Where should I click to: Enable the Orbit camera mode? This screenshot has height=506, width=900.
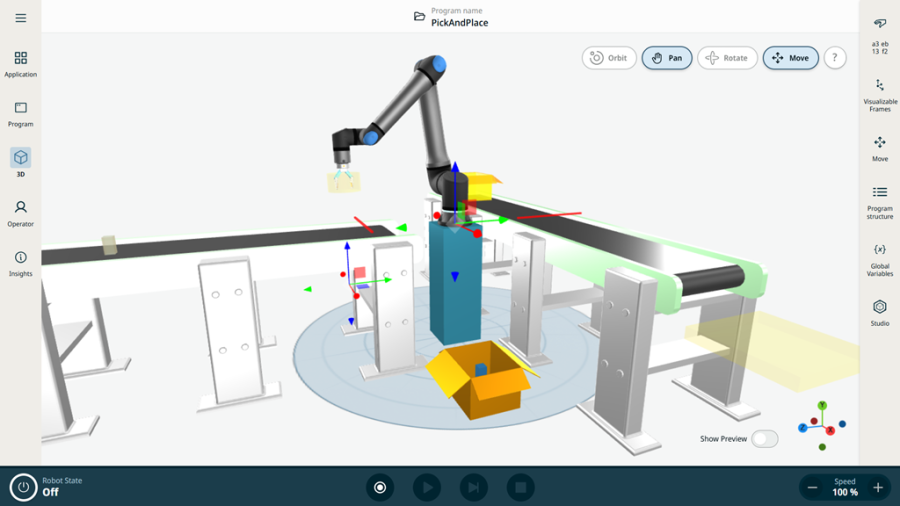[x=609, y=58]
